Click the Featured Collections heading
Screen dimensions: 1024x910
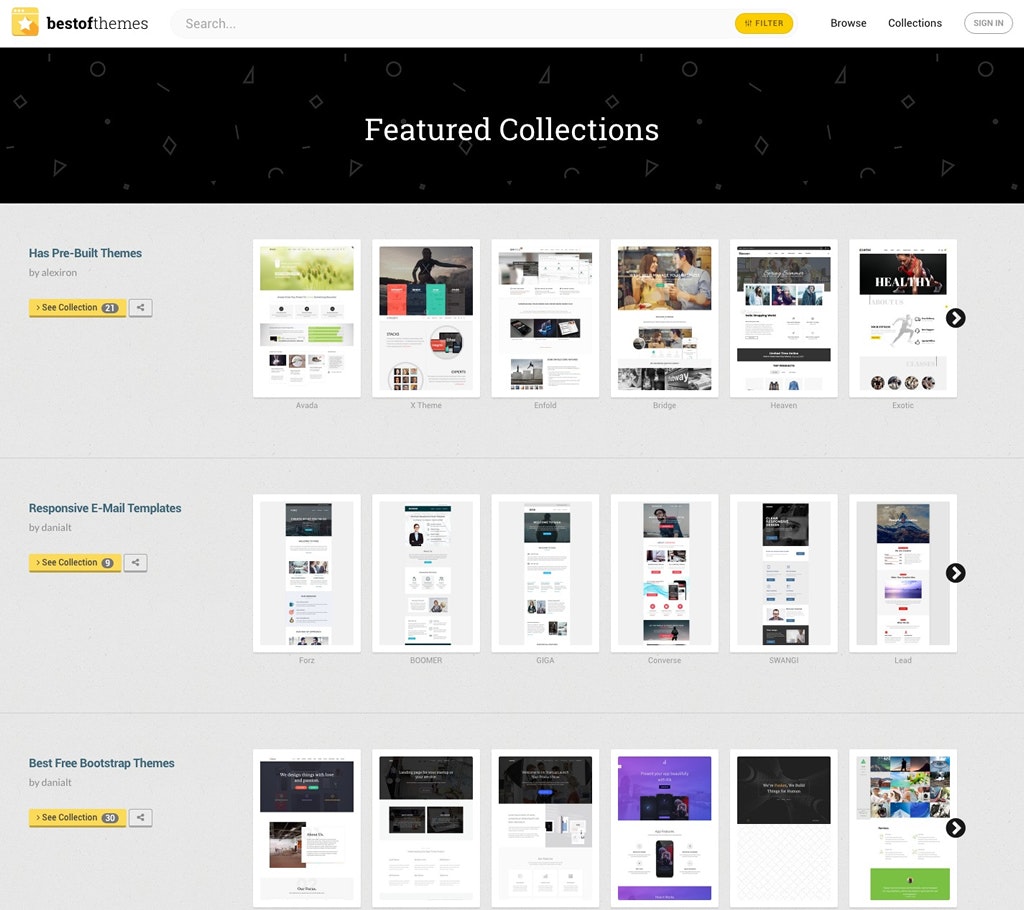tap(511, 129)
